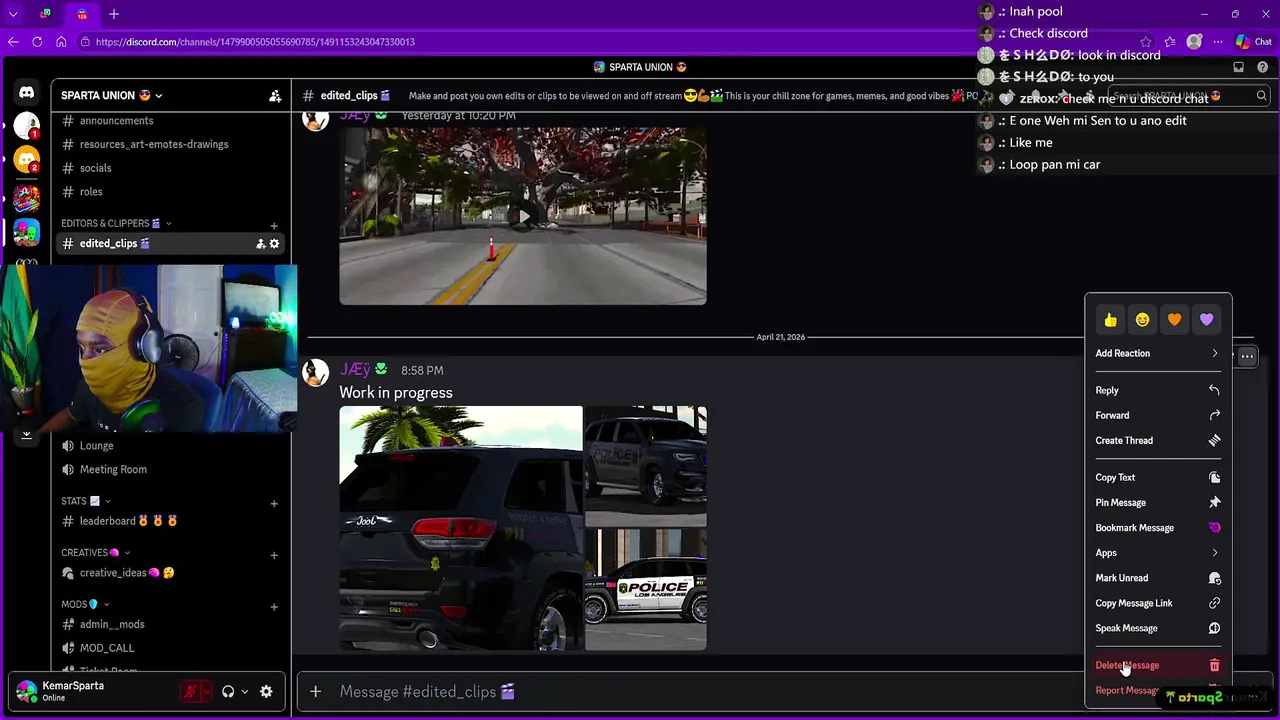Click the browser home icon
This screenshot has height=720, width=1280.
coord(61,42)
